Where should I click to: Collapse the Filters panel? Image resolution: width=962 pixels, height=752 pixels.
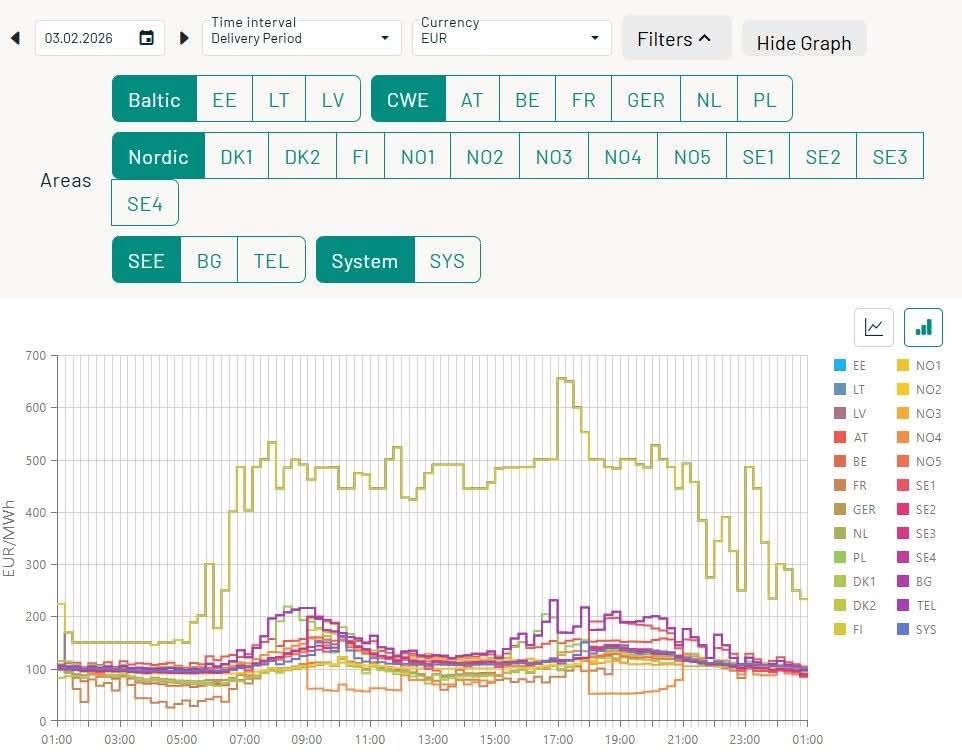pyautogui.click(x=675, y=39)
